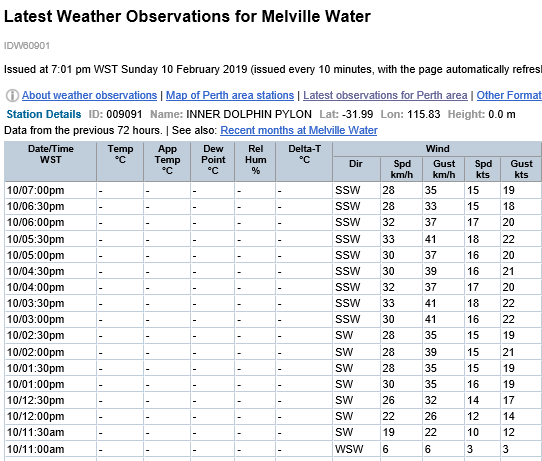Click the Dew Point column header

coord(213,161)
